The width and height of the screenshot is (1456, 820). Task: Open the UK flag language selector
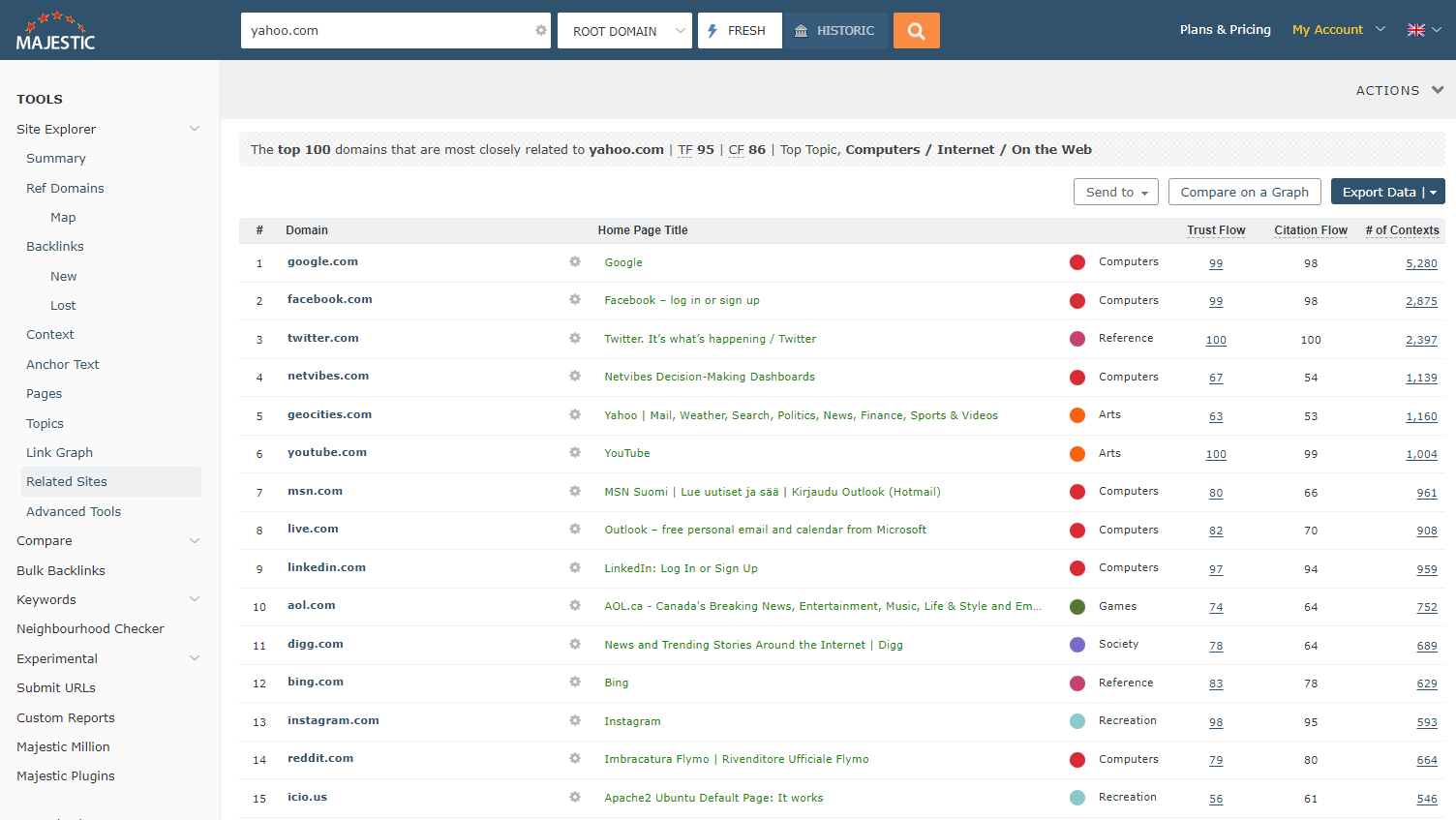click(1423, 30)
